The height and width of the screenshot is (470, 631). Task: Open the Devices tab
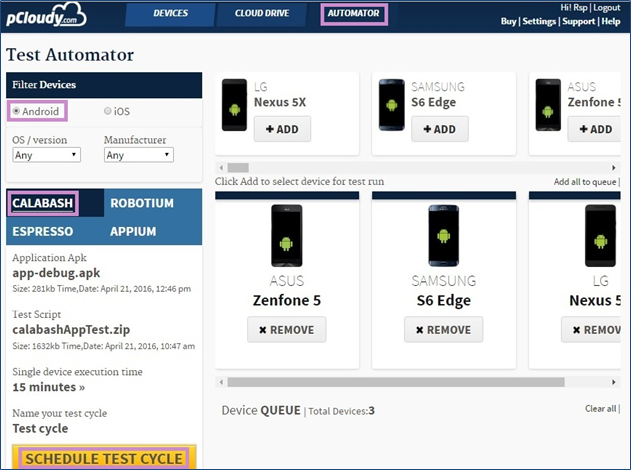pos(170,13)
